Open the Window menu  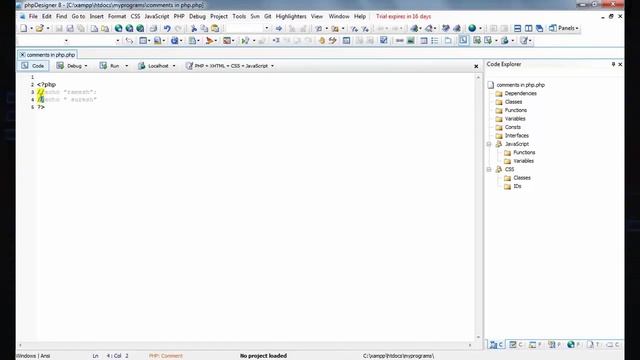(x=339, y=16)
